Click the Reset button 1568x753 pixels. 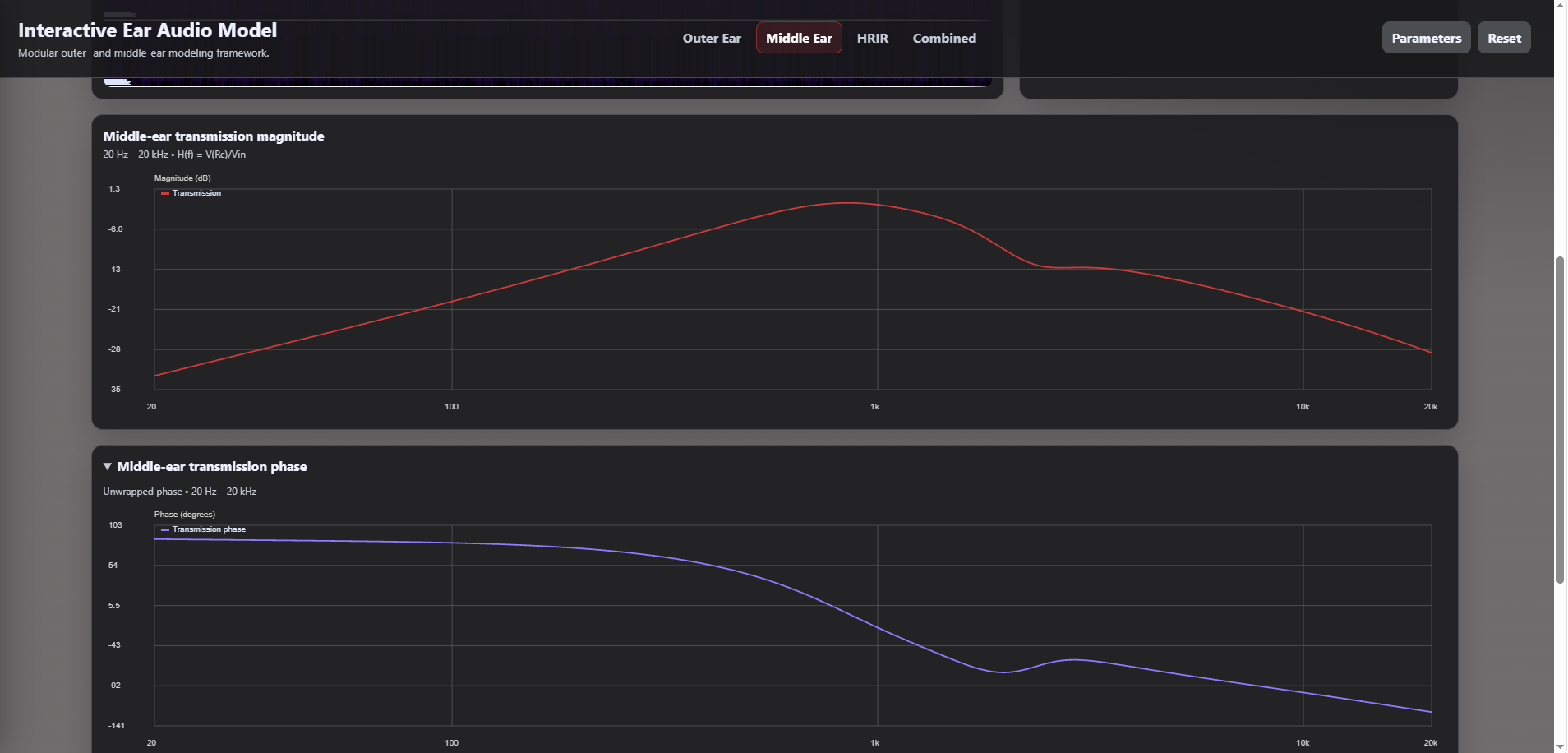pyautogui.click(x=1504, y=38)
